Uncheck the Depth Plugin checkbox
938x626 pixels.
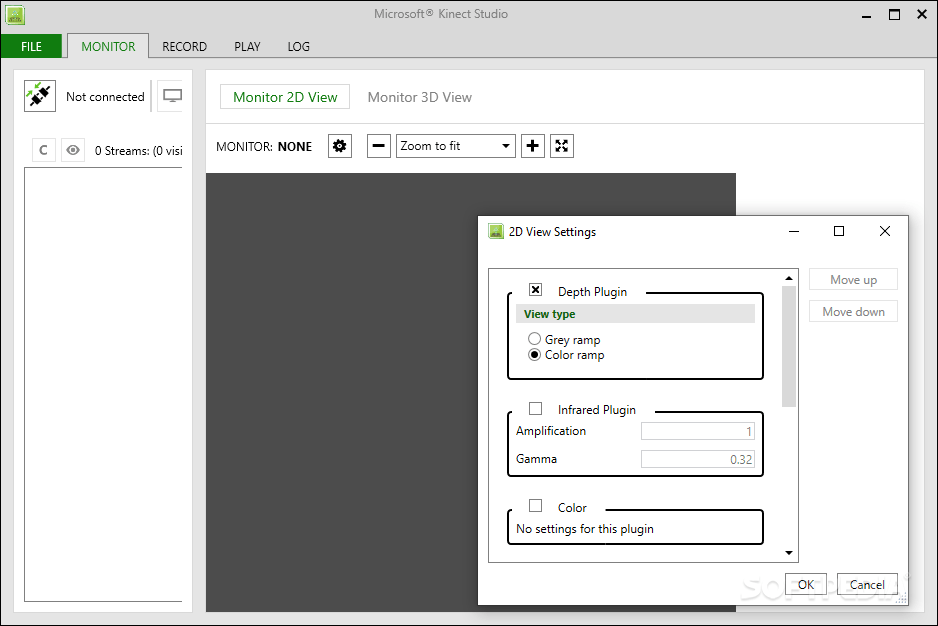(535, 290)
